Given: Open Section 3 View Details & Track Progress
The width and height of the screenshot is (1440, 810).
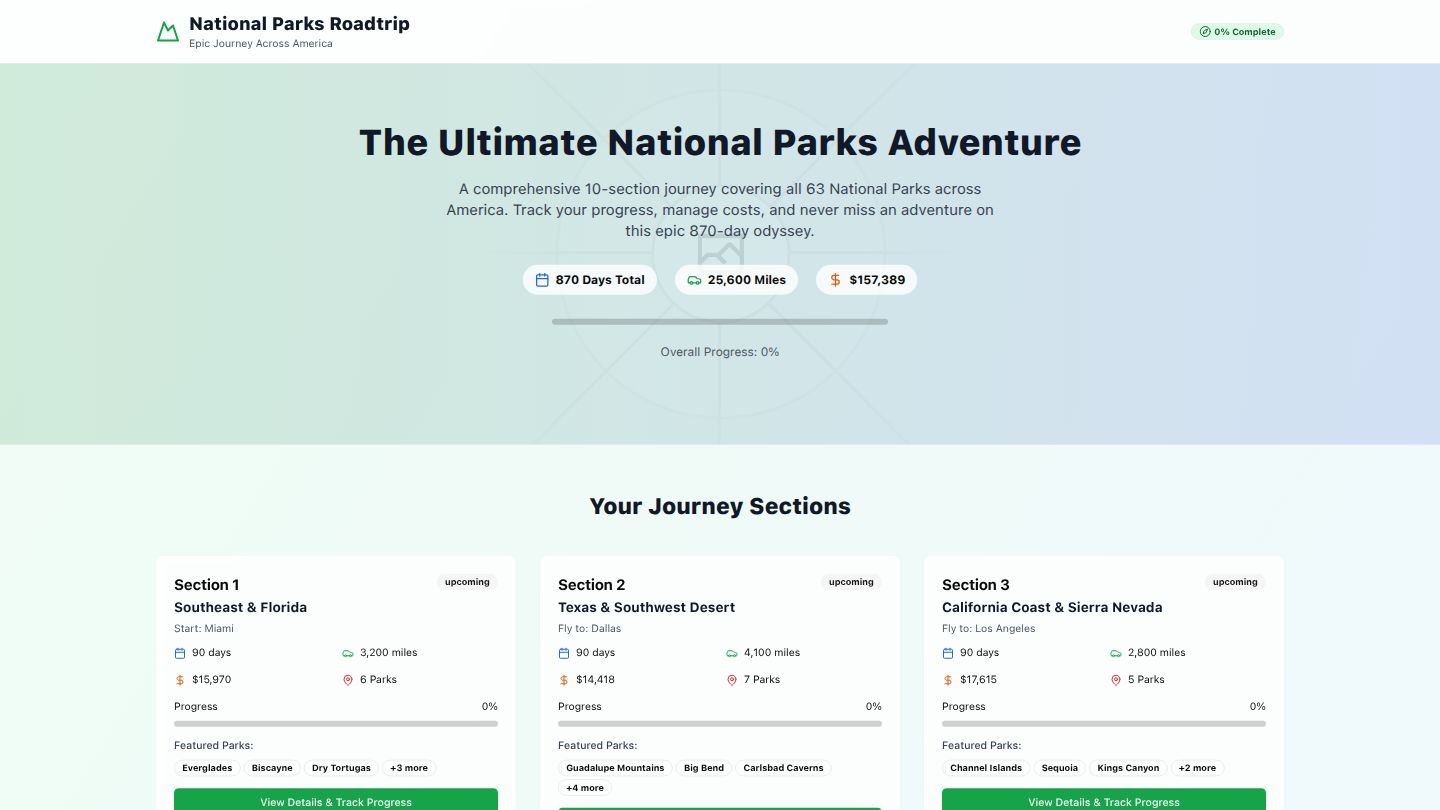Looking at the screenshot, I should tap(1104, 800).
